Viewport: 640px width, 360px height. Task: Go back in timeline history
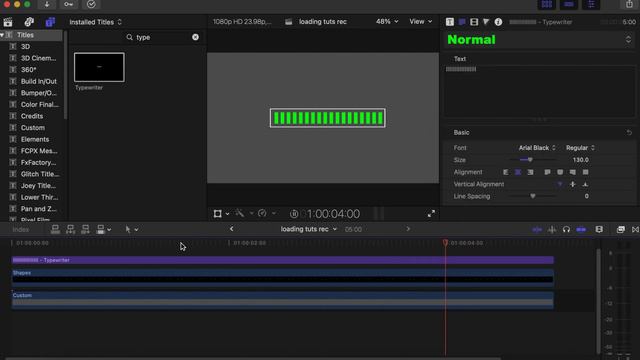click(x=231, y=229)
